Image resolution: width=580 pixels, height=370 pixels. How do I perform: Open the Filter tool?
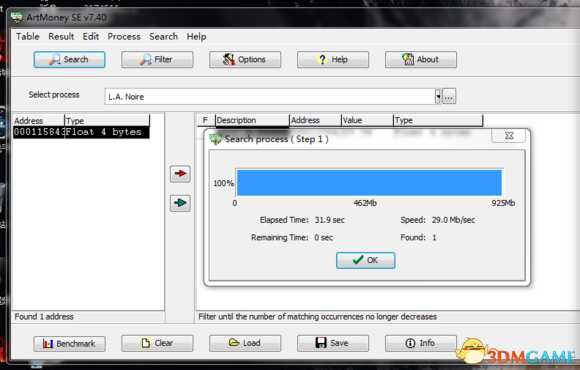[x=157, y=60]
